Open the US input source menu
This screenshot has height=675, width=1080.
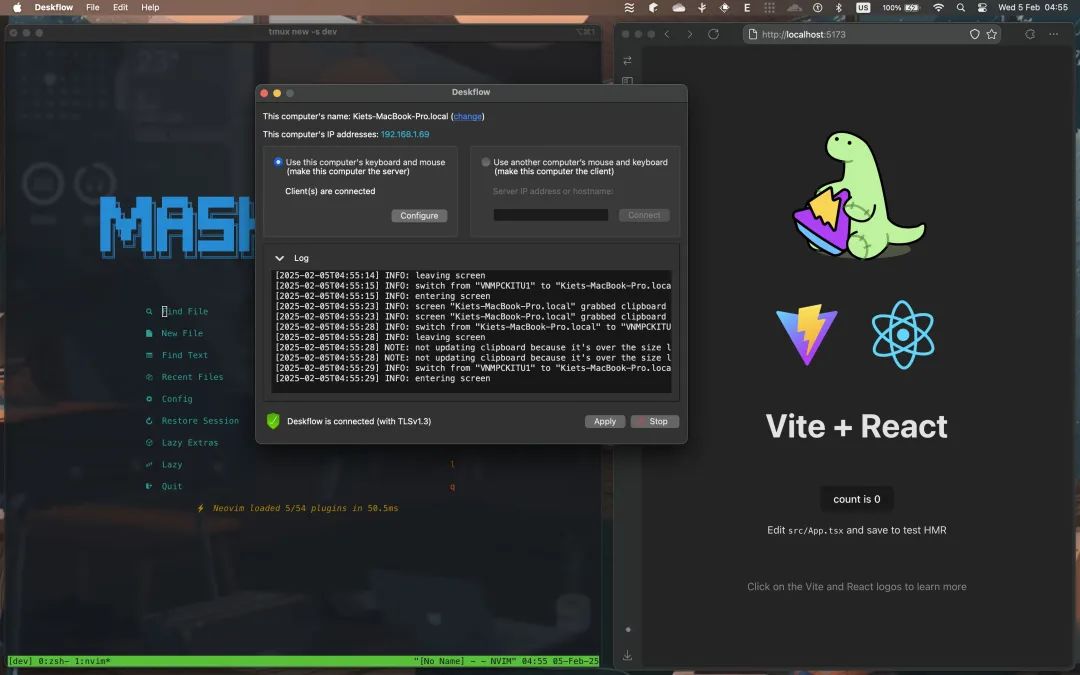point(864,7)
